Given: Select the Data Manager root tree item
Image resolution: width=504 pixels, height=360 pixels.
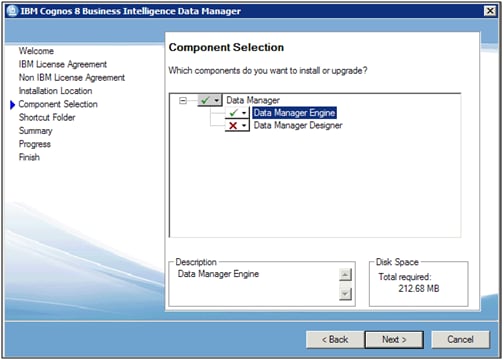Looking at the screenshot, I should tap(253, 100).
